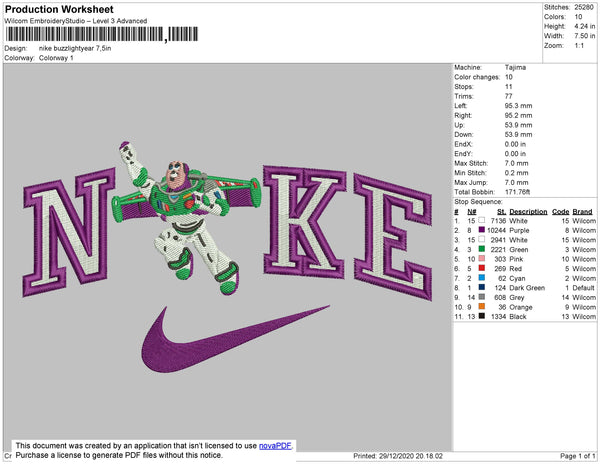Click the Pink color swatch in stop sequence
This screenshot has width=600, height=464.
click(x=482, y=259)
